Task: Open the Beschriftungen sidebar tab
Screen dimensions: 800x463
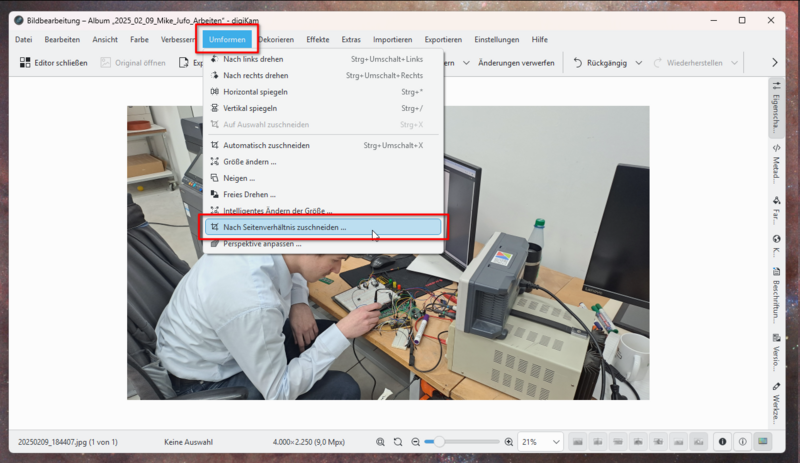Action: 776,296
